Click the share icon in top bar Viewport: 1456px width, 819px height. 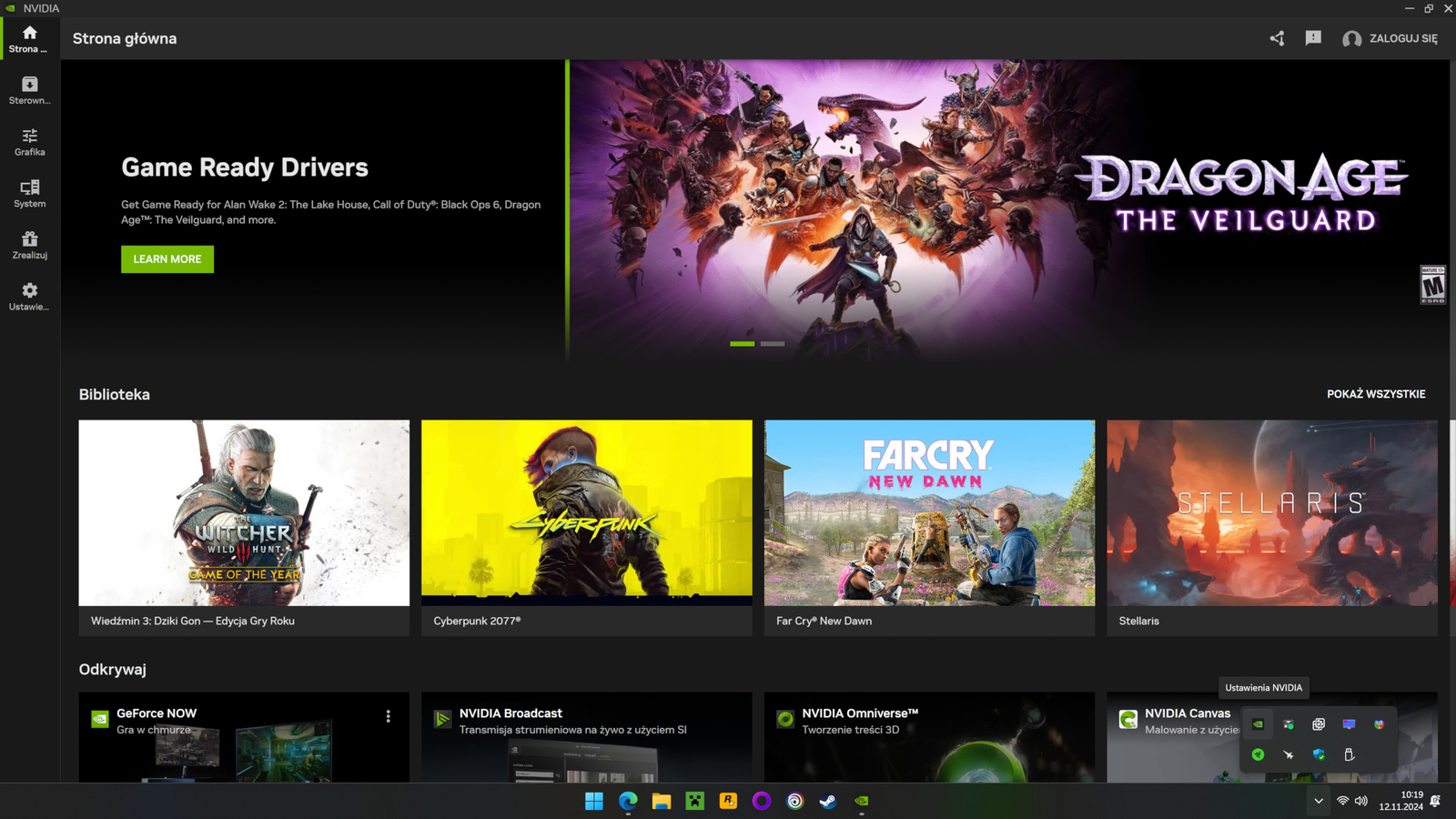click(x=1277, y=38)
